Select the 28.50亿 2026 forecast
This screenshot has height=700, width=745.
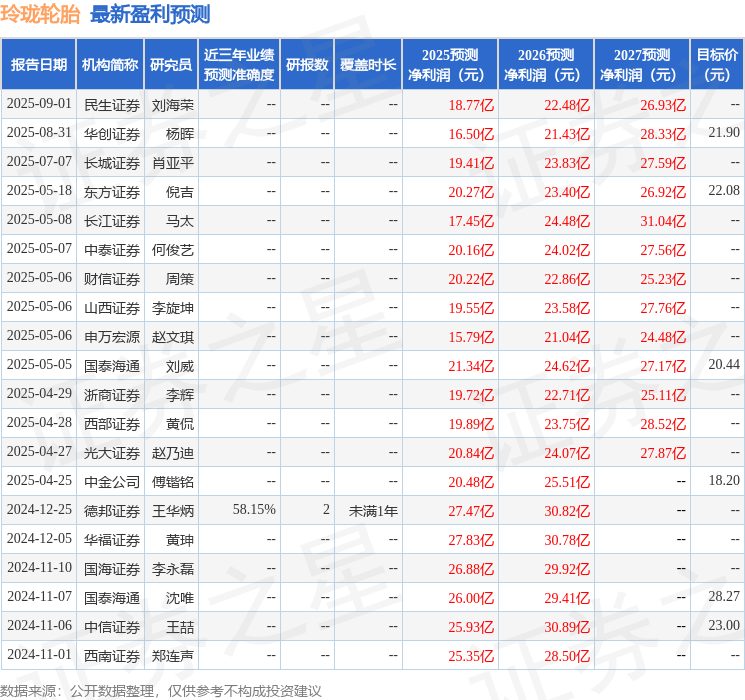567,656
